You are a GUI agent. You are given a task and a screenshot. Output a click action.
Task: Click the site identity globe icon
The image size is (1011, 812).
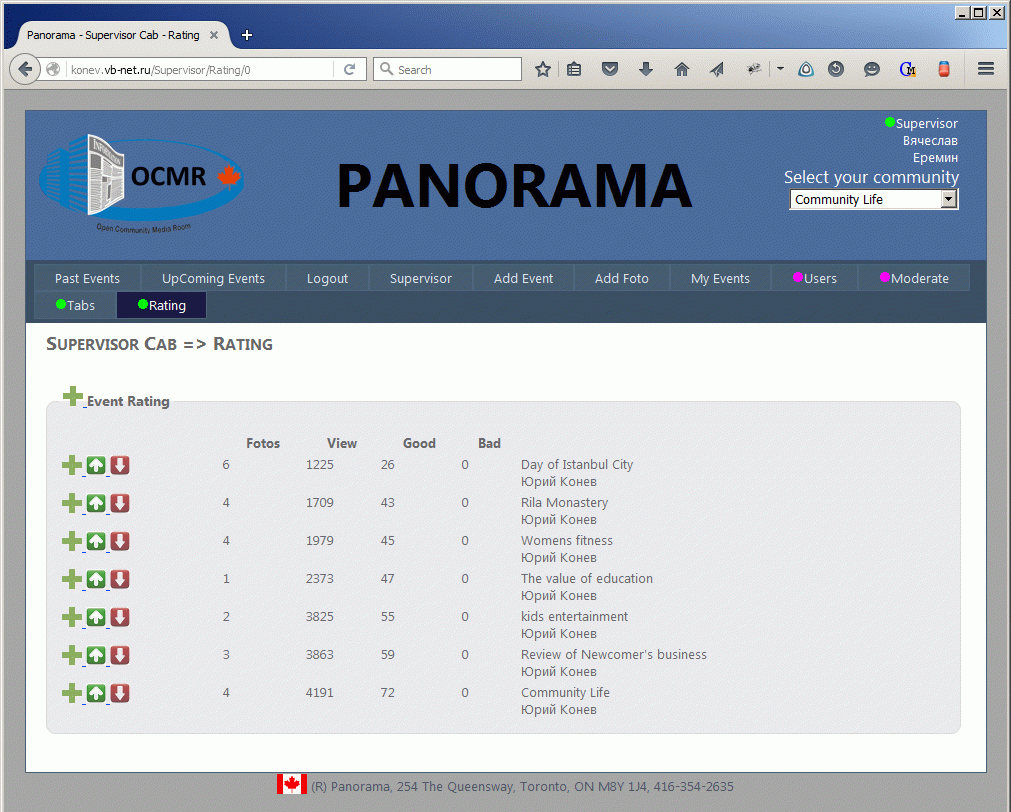tap(53, 69)
